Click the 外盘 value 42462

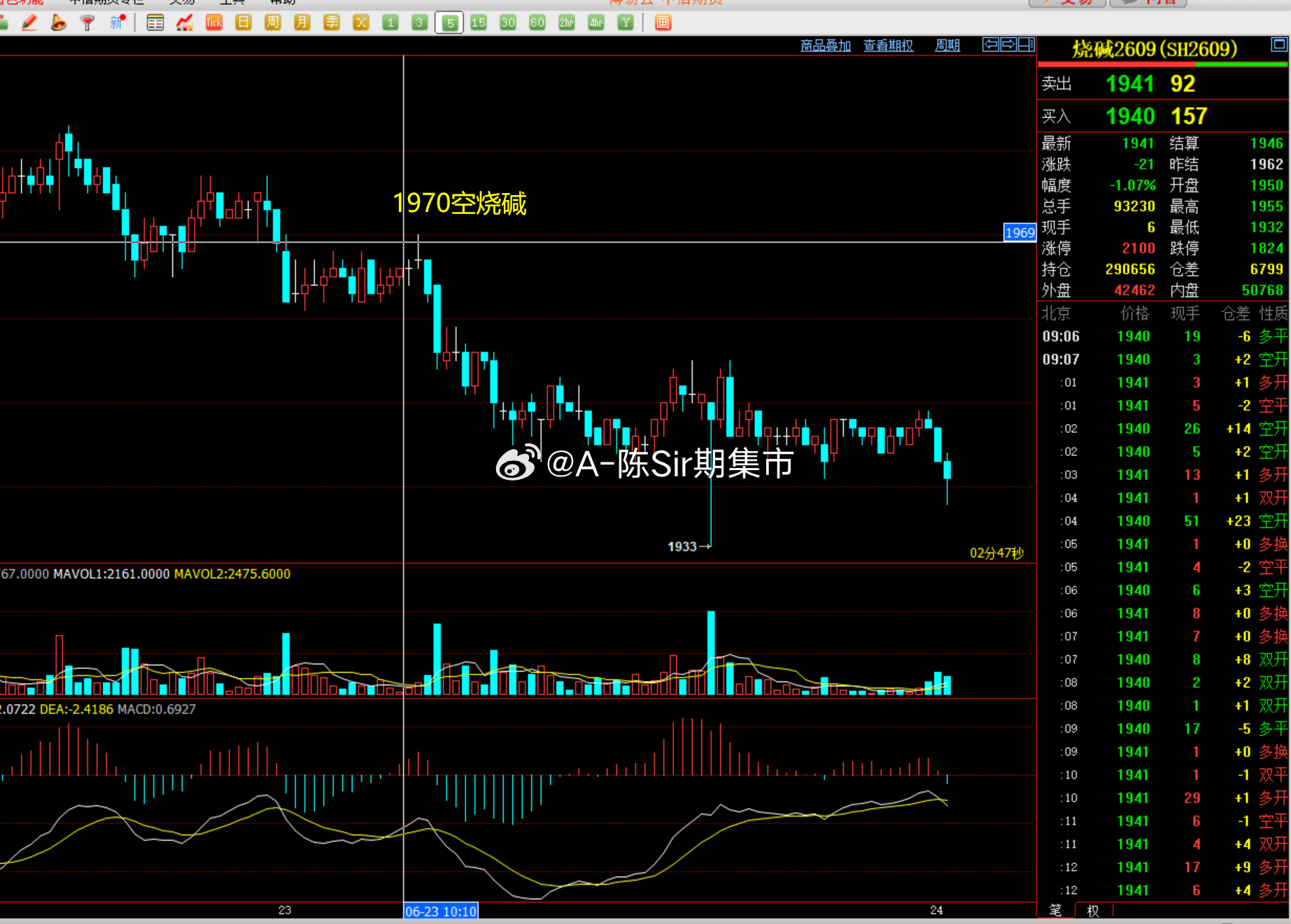pyautogui.click(x=1134, y=290)
